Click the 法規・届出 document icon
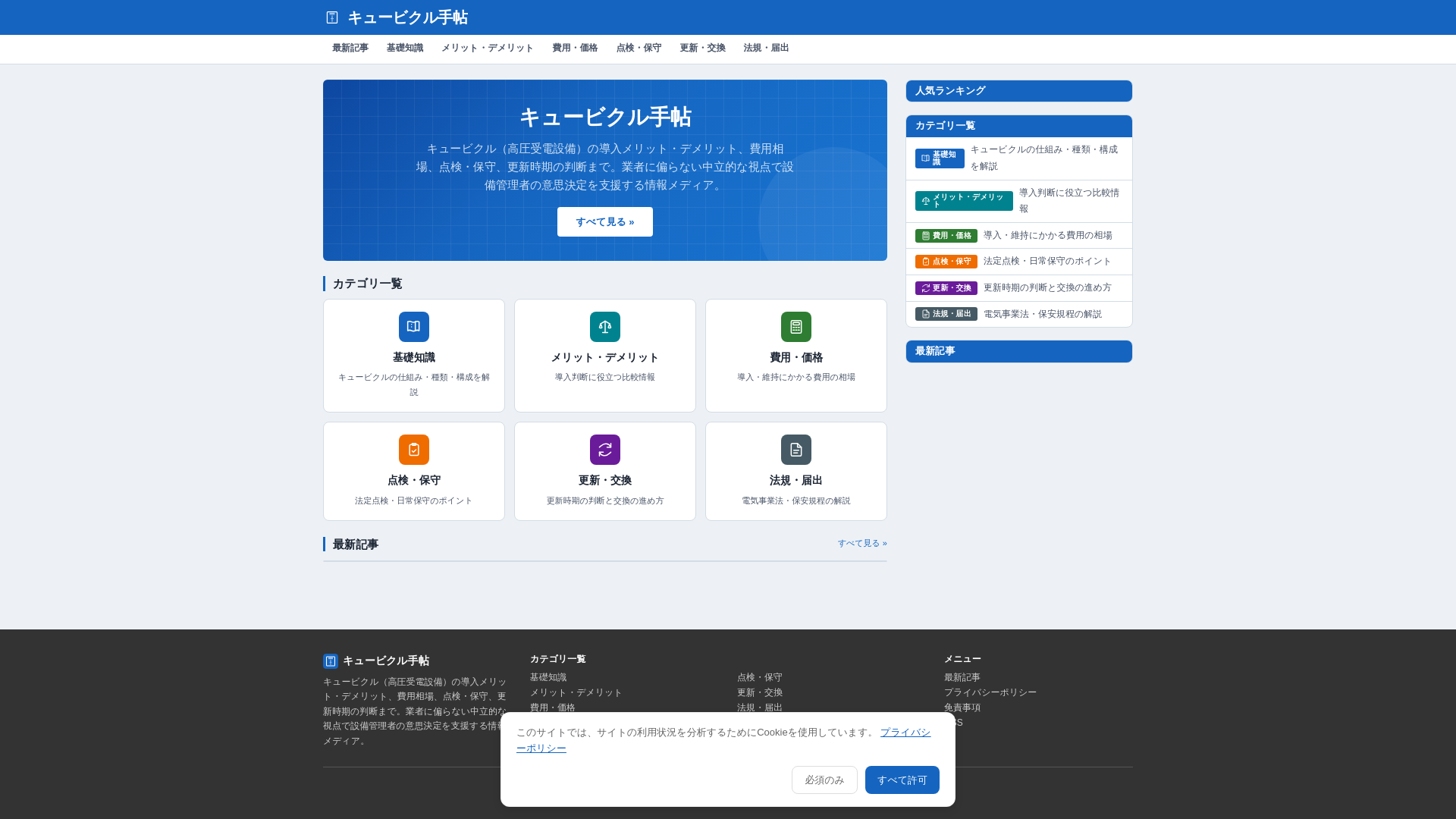Image resolution: width=1456 pixels, height=819 pixels. (796, 450)
